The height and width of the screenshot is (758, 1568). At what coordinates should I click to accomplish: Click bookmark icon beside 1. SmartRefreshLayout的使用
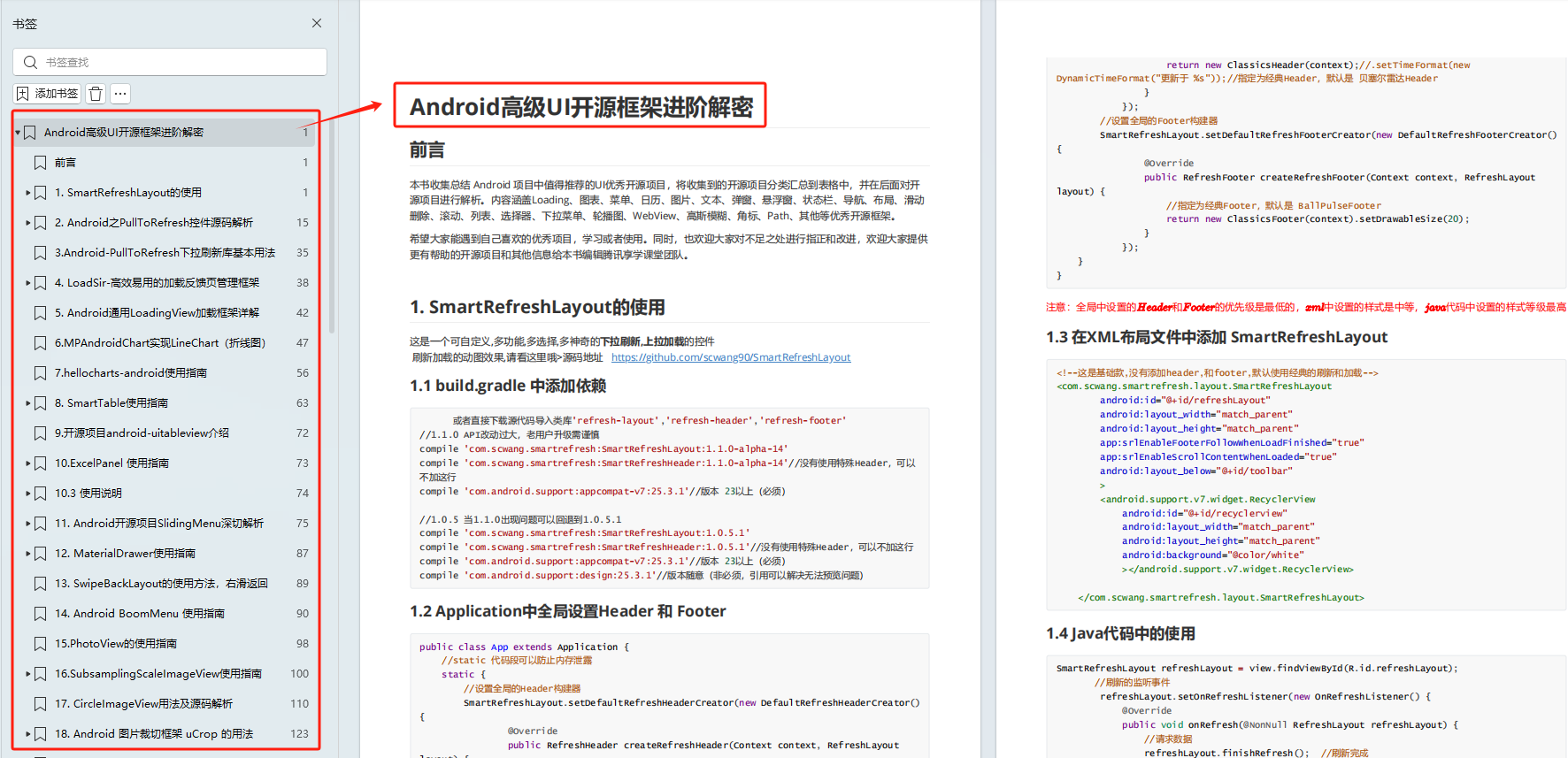tap(40, 193)
